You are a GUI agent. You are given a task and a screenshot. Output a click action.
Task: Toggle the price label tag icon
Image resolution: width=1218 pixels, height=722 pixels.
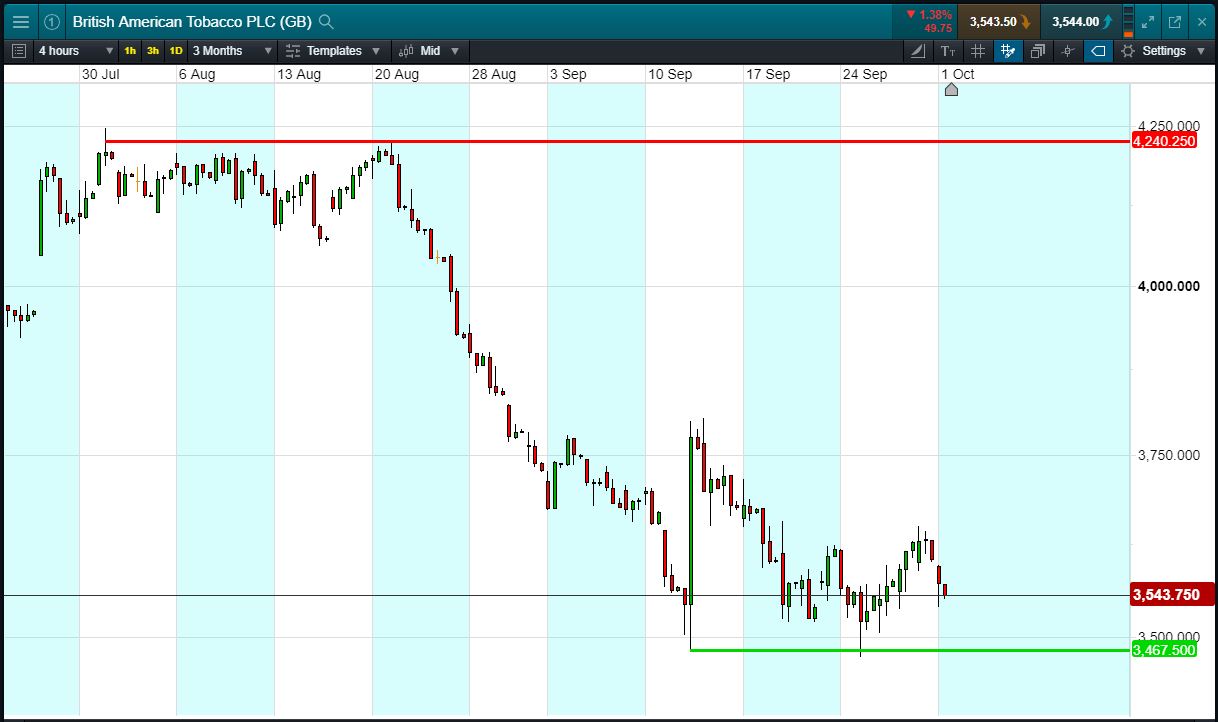tap(1098, 51)
